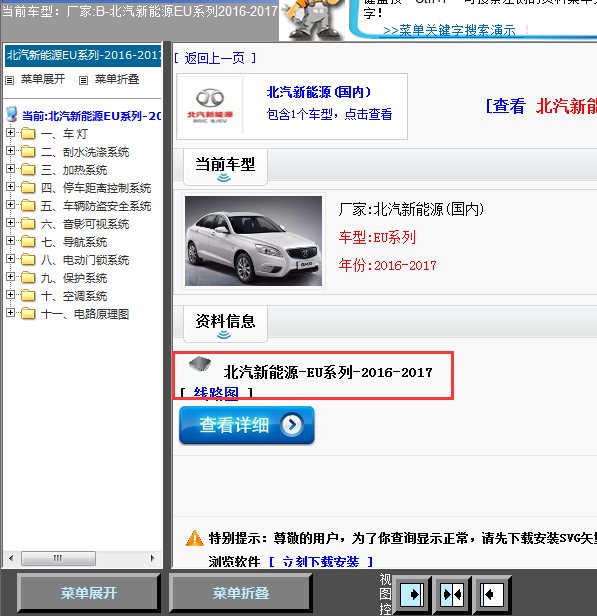Click folder icon for 三、加热系统
This screenshot has height=616, width=597.
pos(28,170)
